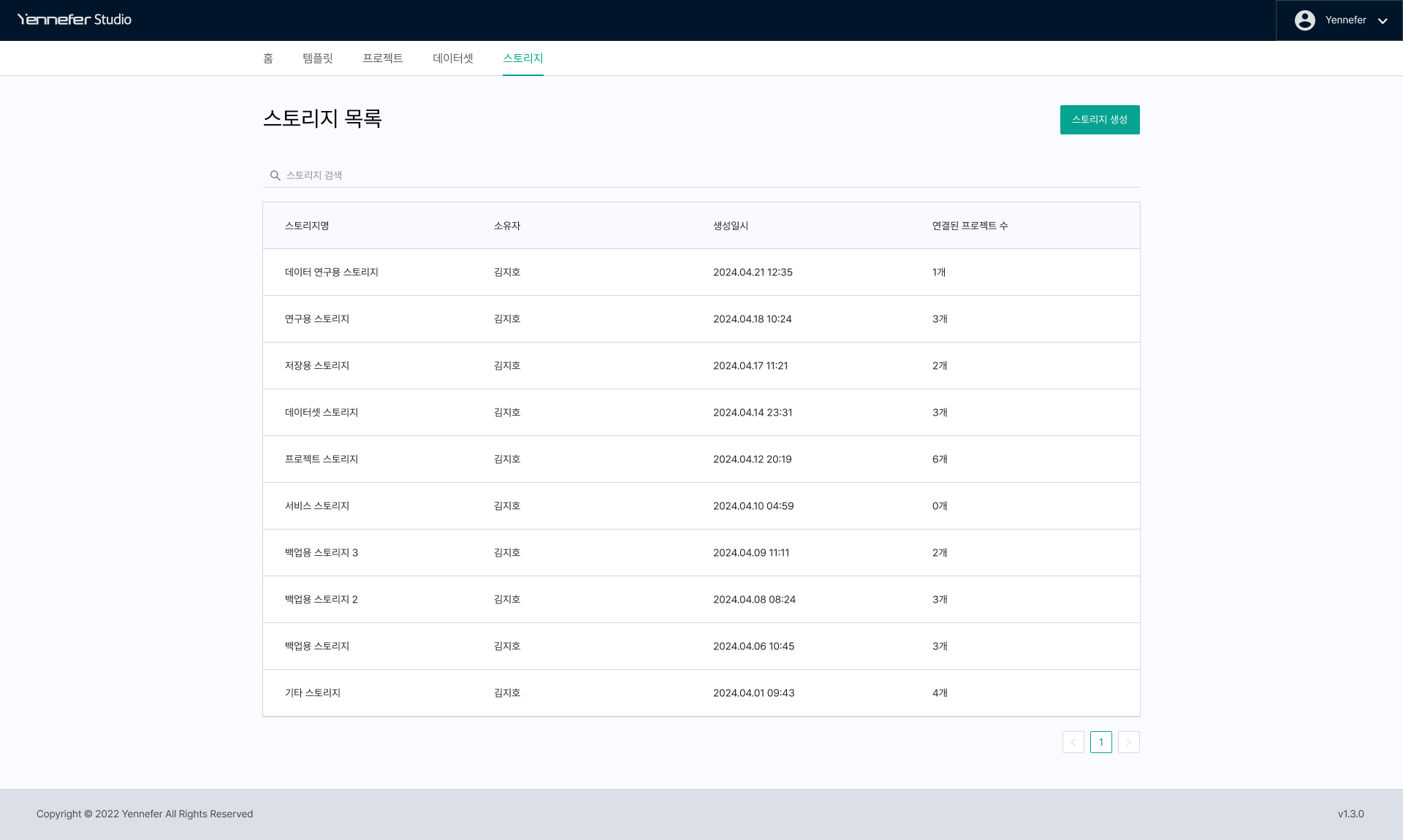The height and width of the screenshot is (840, 1403).
Task: Click the user avatar icon
Action: (1304, 20)
